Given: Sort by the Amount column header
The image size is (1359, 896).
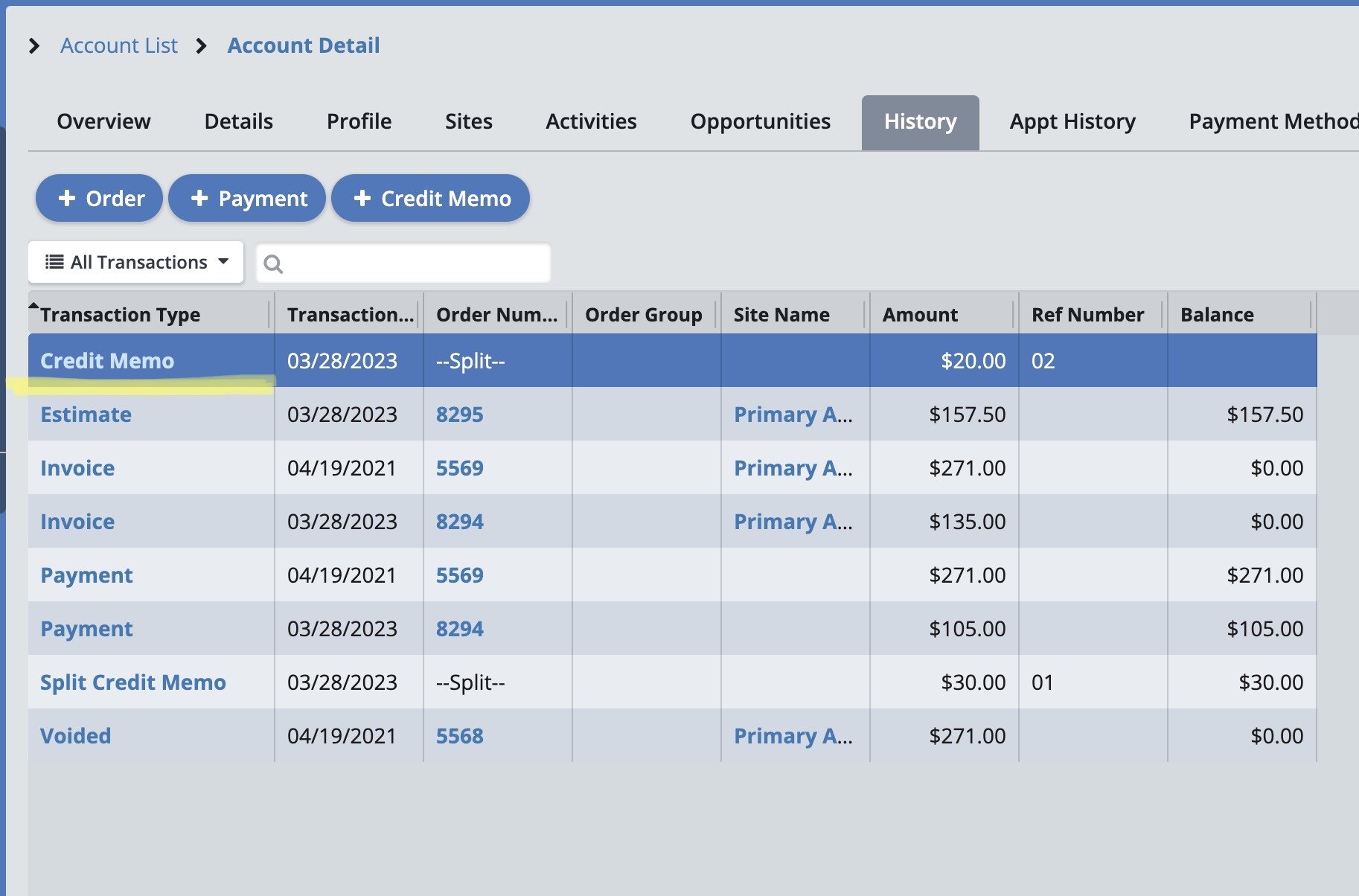Looking at the screenshot, I should [x=920, y=315].
